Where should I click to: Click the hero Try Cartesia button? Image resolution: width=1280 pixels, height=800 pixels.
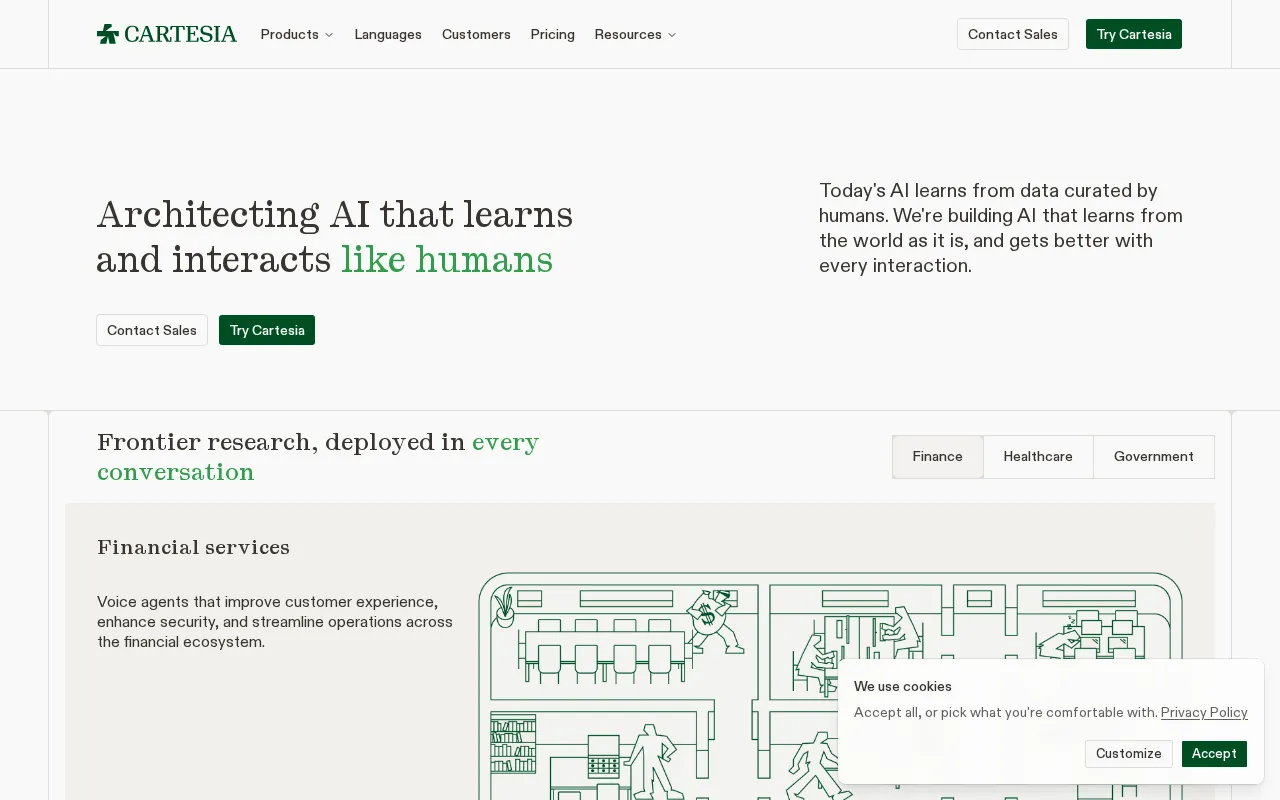point(267,330)
